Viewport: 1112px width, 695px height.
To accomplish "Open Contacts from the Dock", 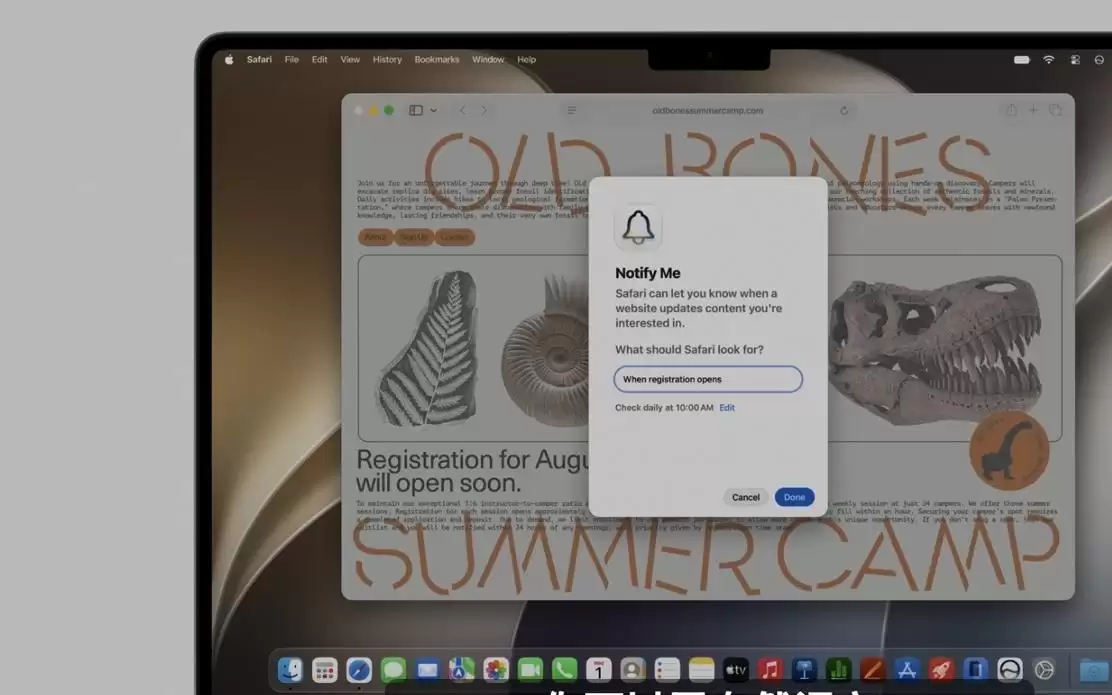I will tap(633, 669).
